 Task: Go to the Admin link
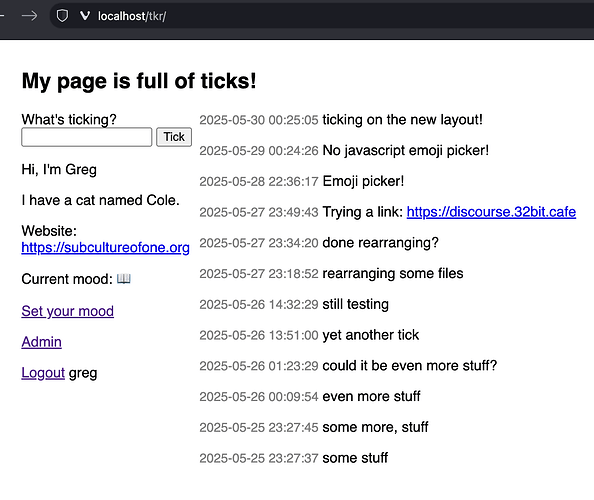coord(41,342)
